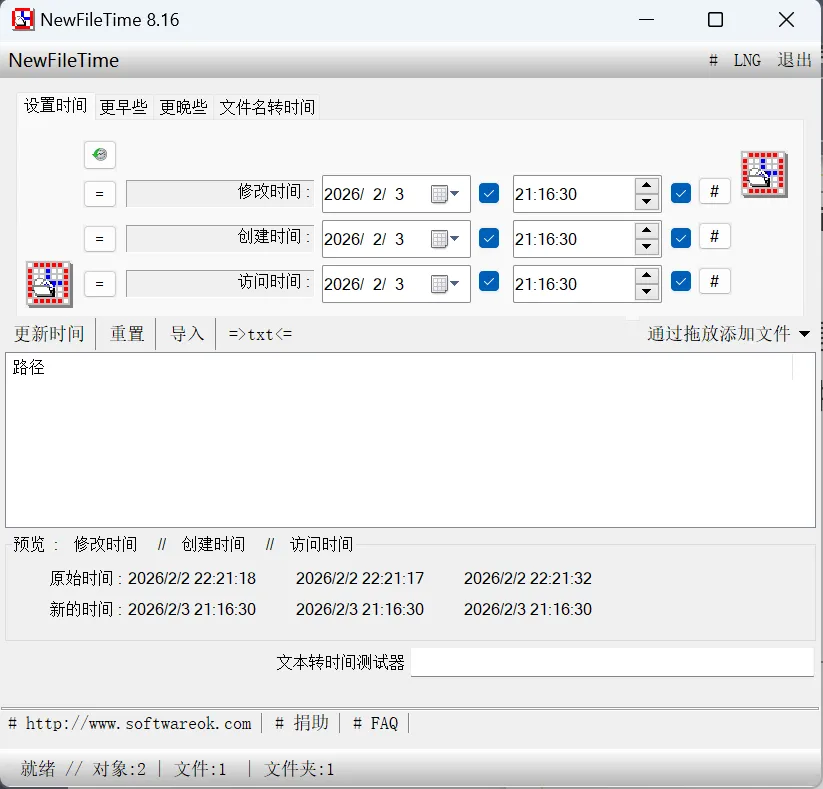This screenshot has height=789, width=823.
Task: Click the 访问时间 label field
Action: tap(220, 284)
